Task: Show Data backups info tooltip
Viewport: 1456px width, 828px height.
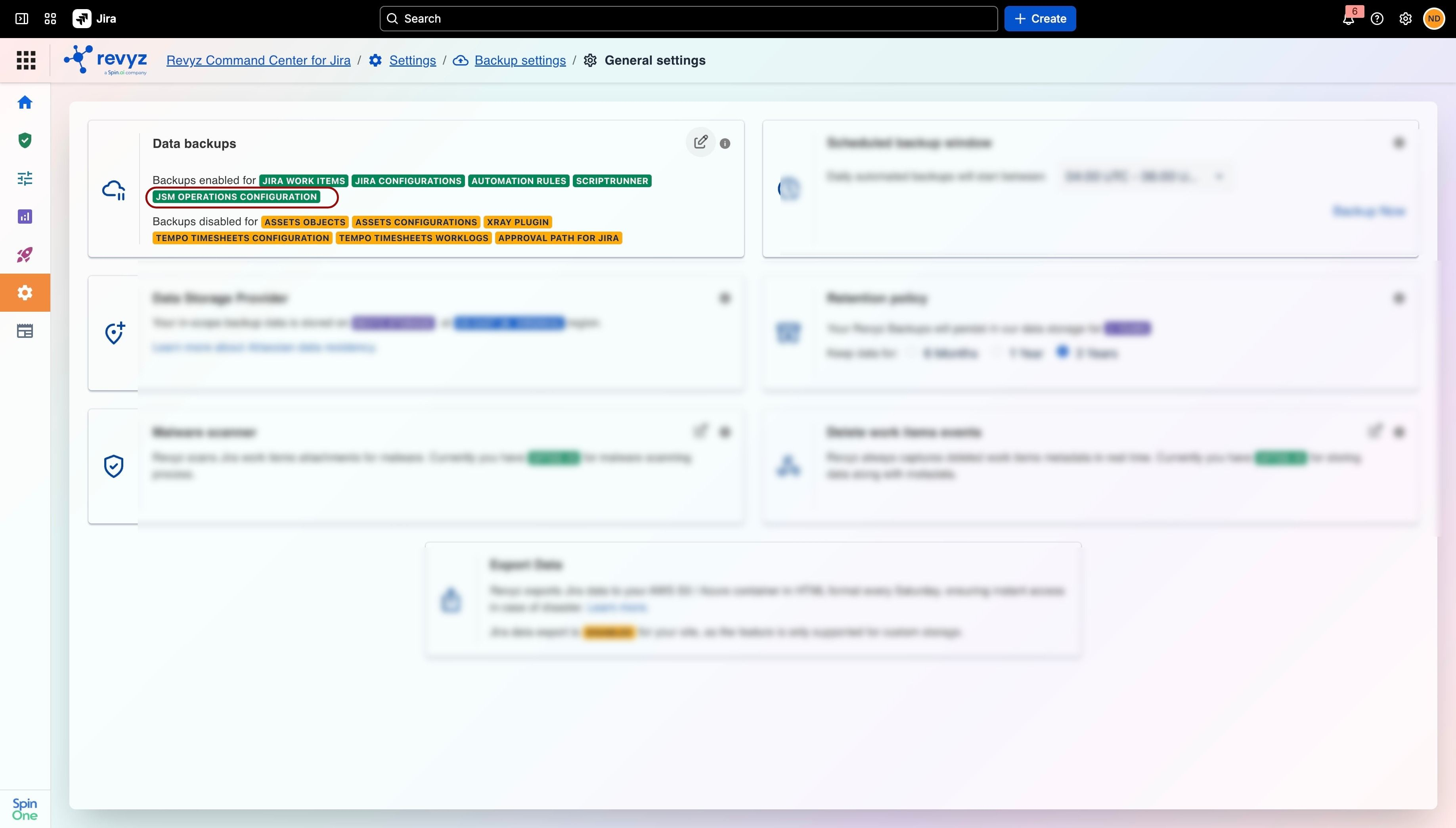Action: (x=725, y=144)
